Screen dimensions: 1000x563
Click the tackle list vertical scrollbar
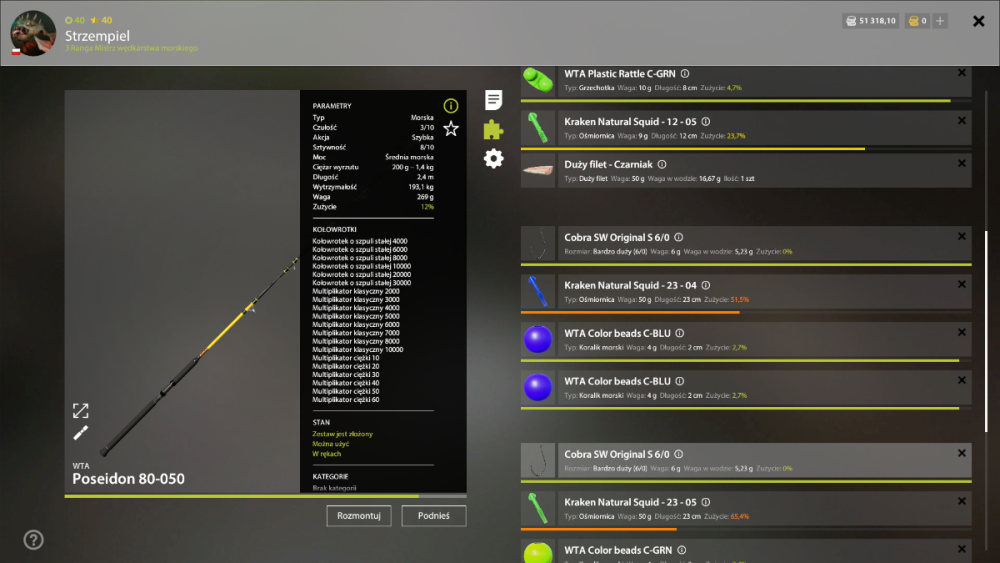click(986, 332)
